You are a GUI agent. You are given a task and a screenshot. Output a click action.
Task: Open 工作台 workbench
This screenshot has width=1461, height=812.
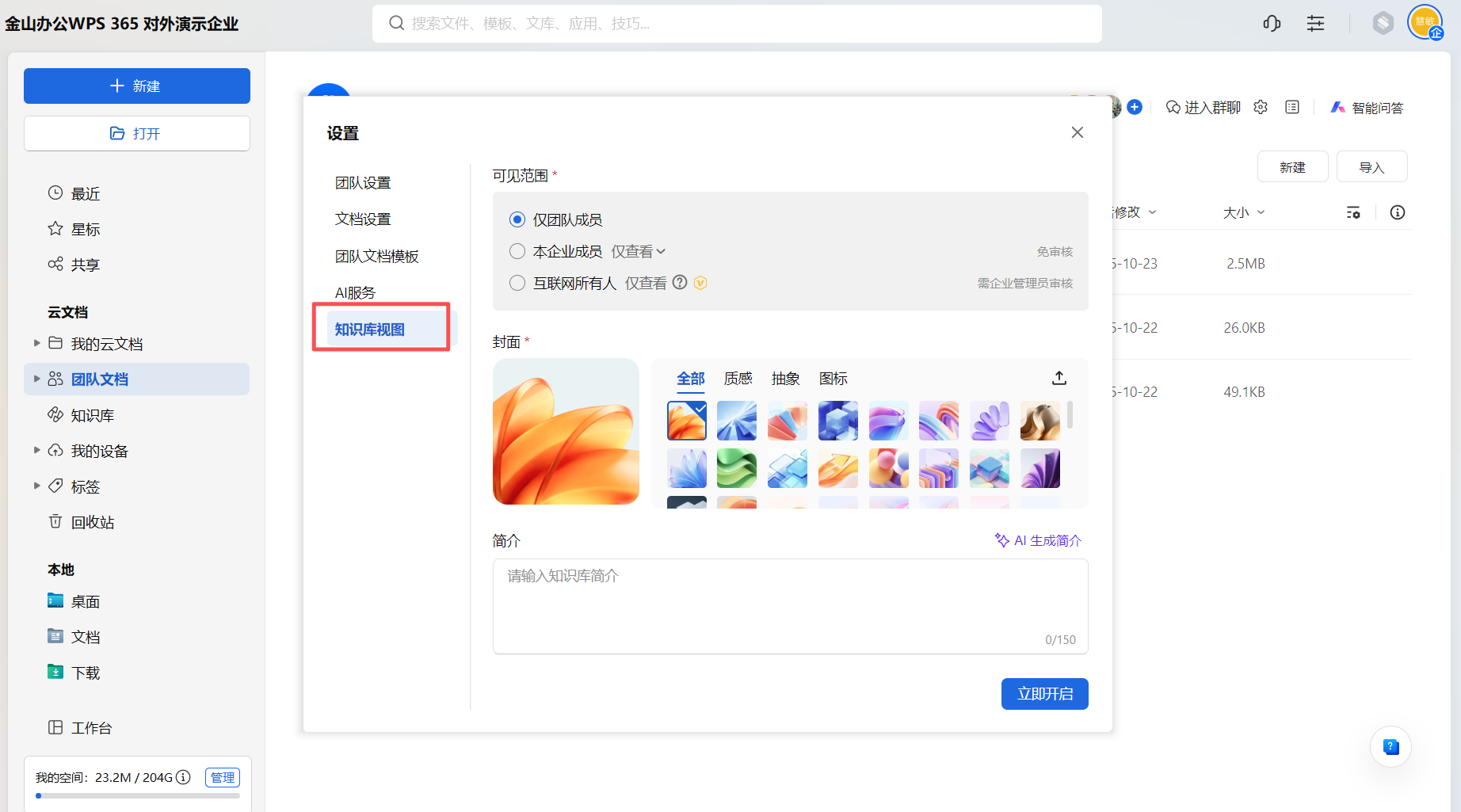click(80, 728)
